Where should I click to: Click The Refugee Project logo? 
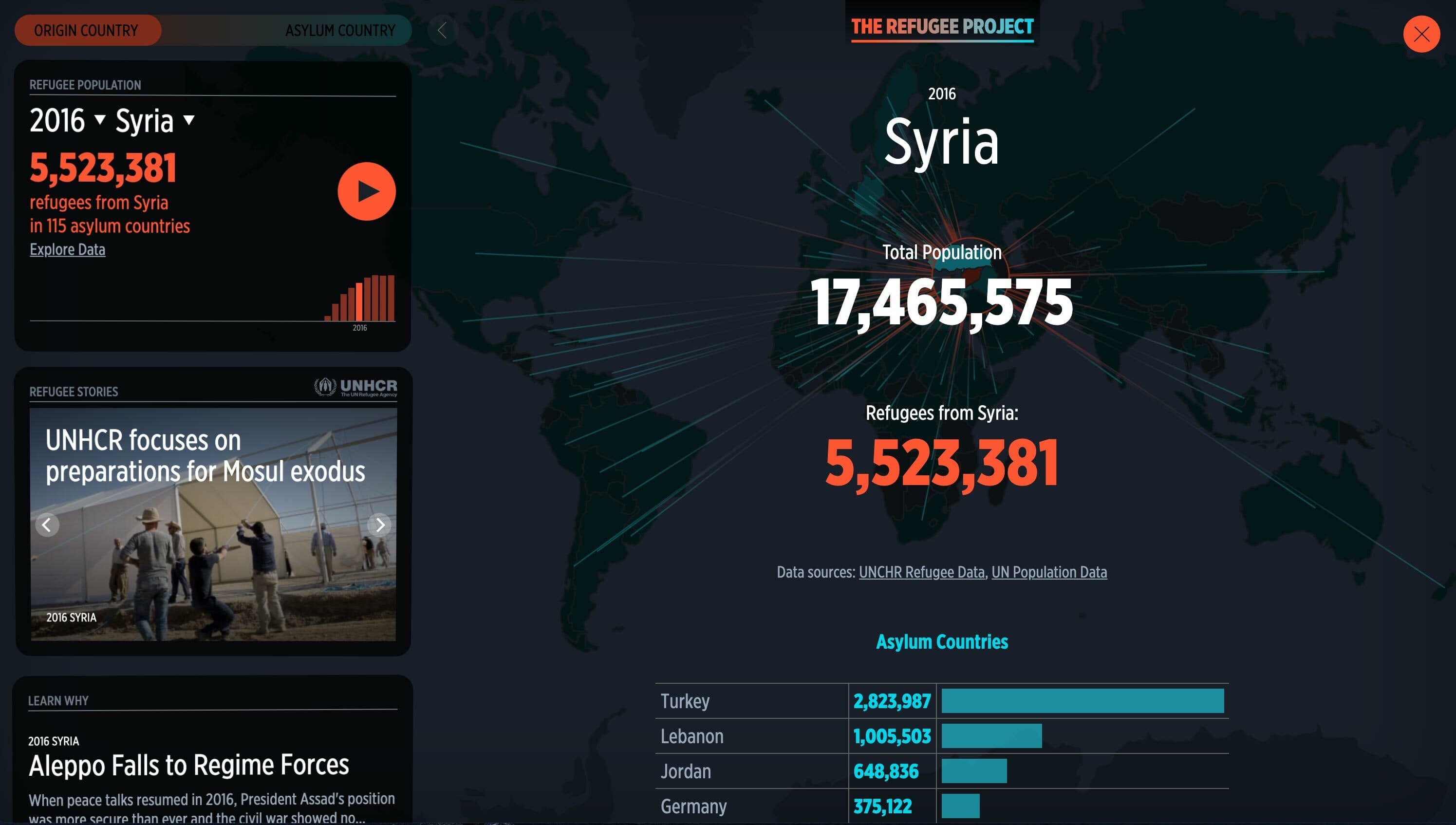point(942,25)
